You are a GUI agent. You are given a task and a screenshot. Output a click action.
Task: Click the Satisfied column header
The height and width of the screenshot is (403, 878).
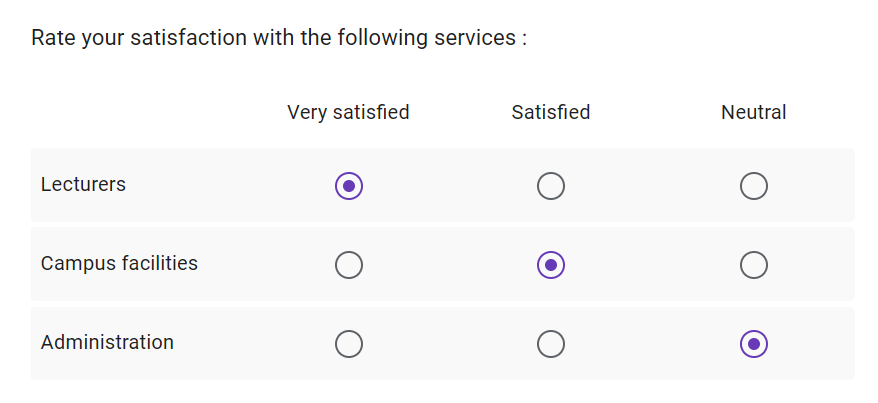click(551, 112)
